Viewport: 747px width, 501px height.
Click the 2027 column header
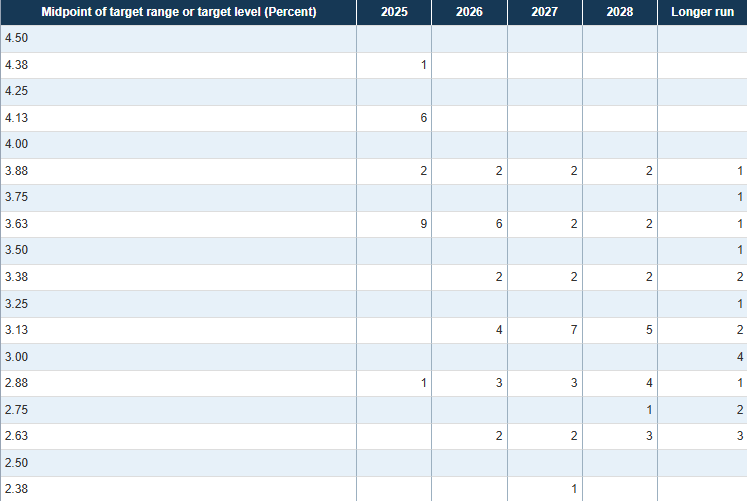[x=544, y=12]
